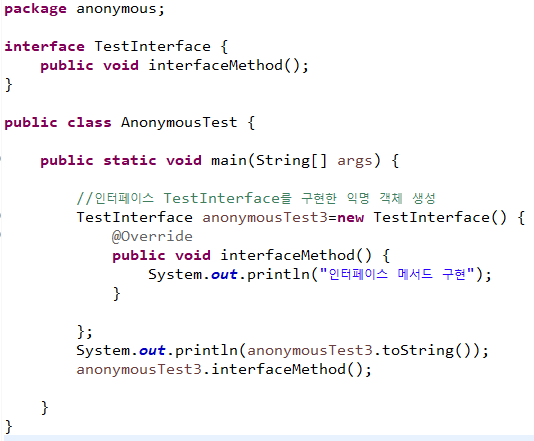The image size is (534, 441).
Task: Click the 'String[]' parameter type
Action: (x=291, y=161)
